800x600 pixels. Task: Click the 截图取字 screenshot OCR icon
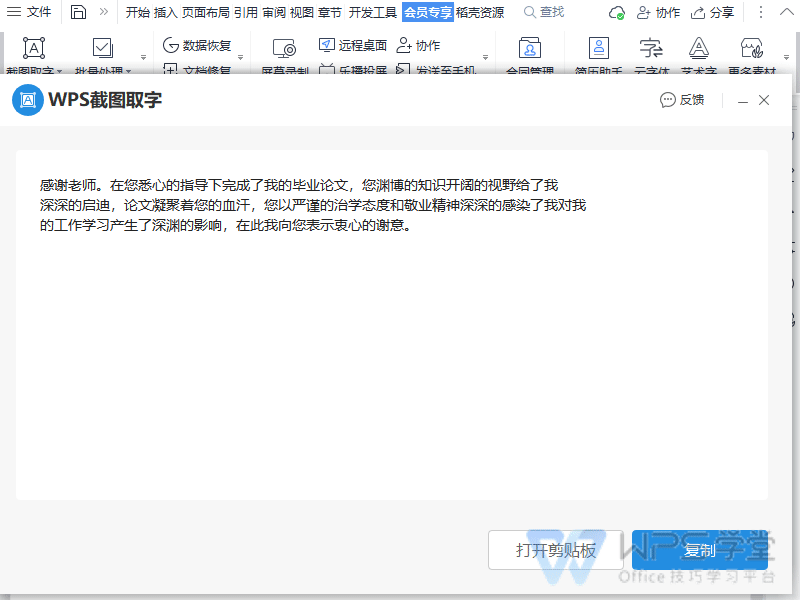click(x=34, y=48)
